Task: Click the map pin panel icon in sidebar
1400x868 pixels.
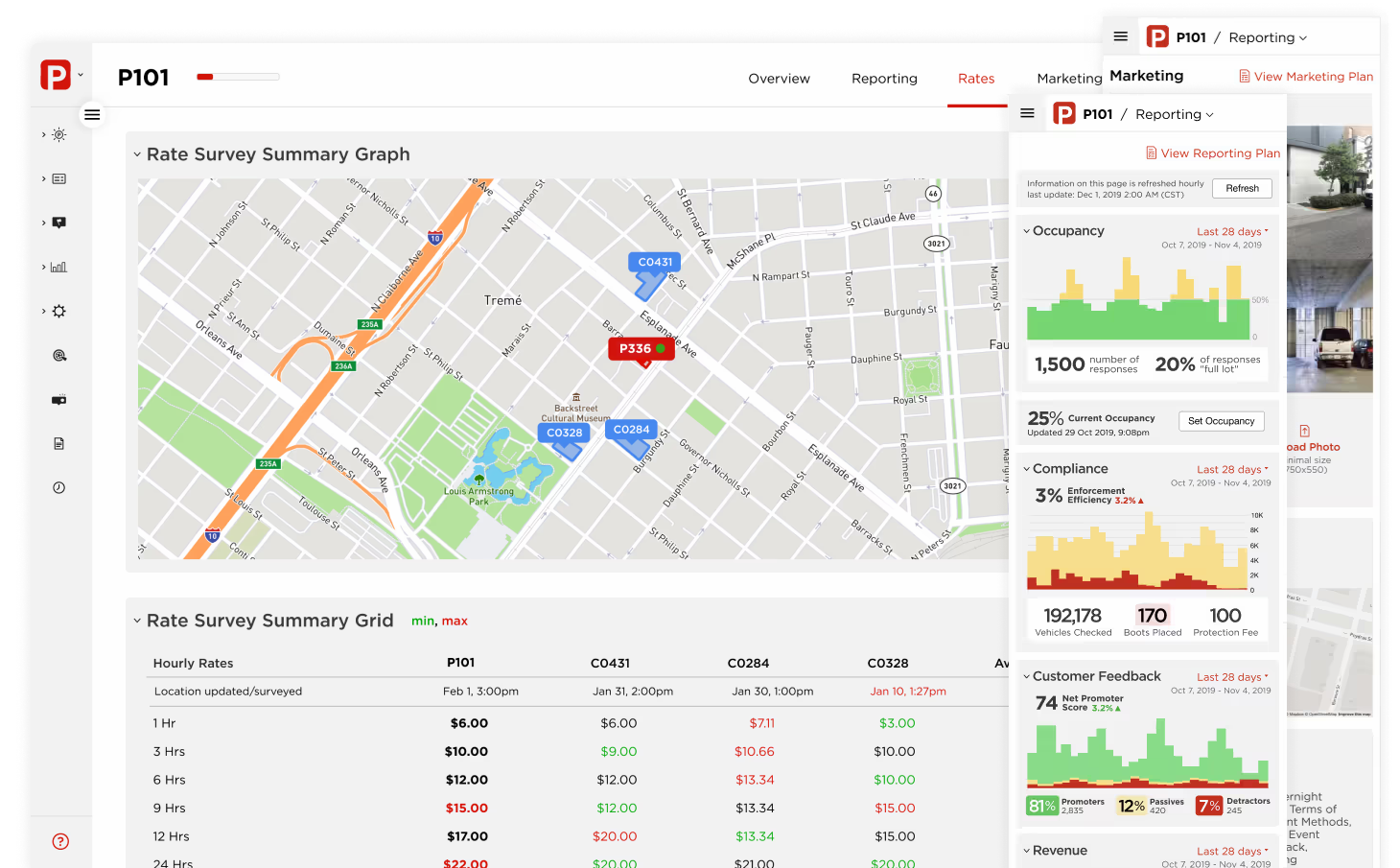Action: point(58,223)
